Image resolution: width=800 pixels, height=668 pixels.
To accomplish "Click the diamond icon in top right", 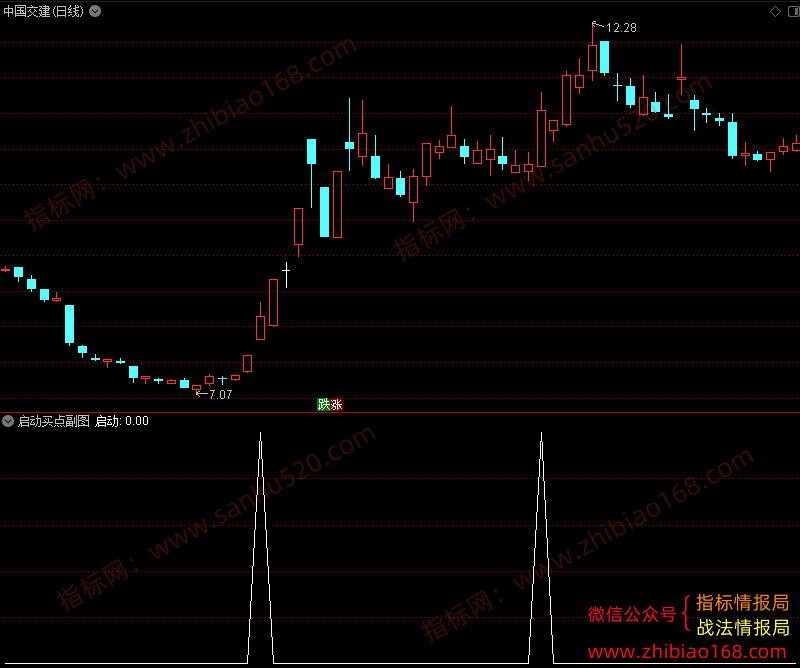I will [x=775, y=11].
